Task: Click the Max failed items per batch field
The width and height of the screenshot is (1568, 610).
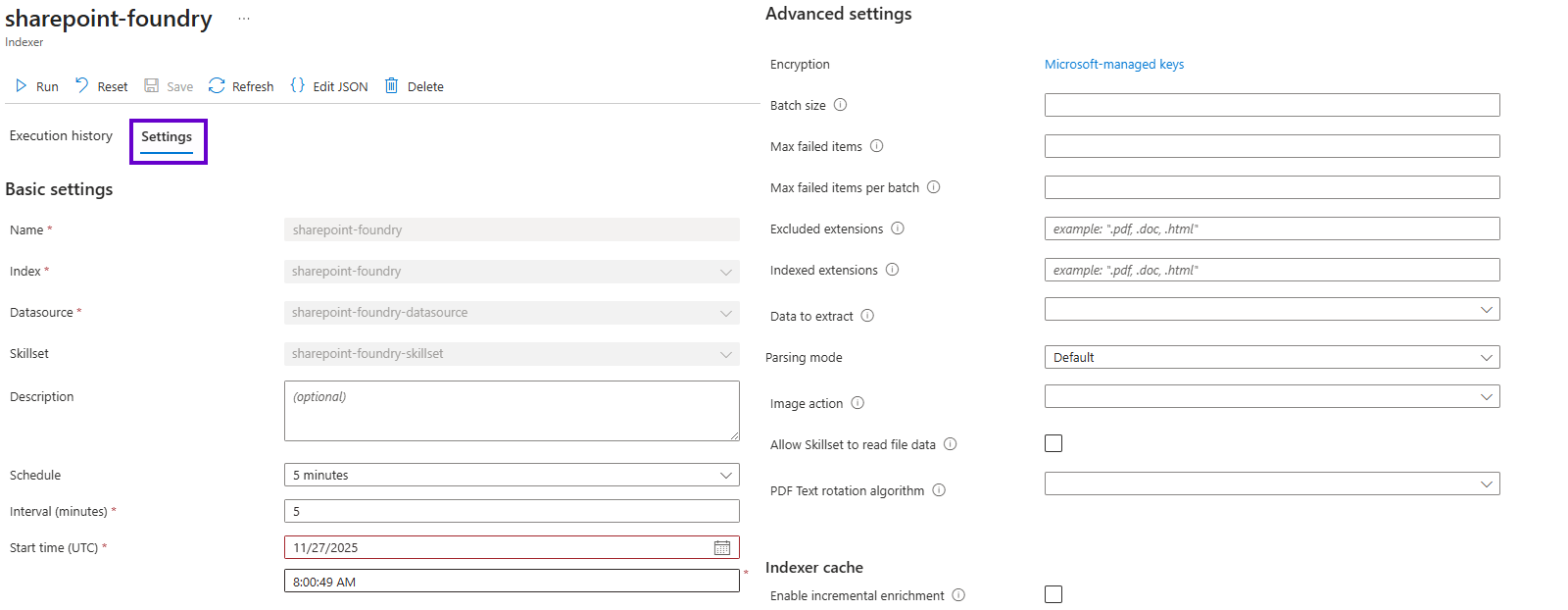Action: click(x=1272, y=187)
